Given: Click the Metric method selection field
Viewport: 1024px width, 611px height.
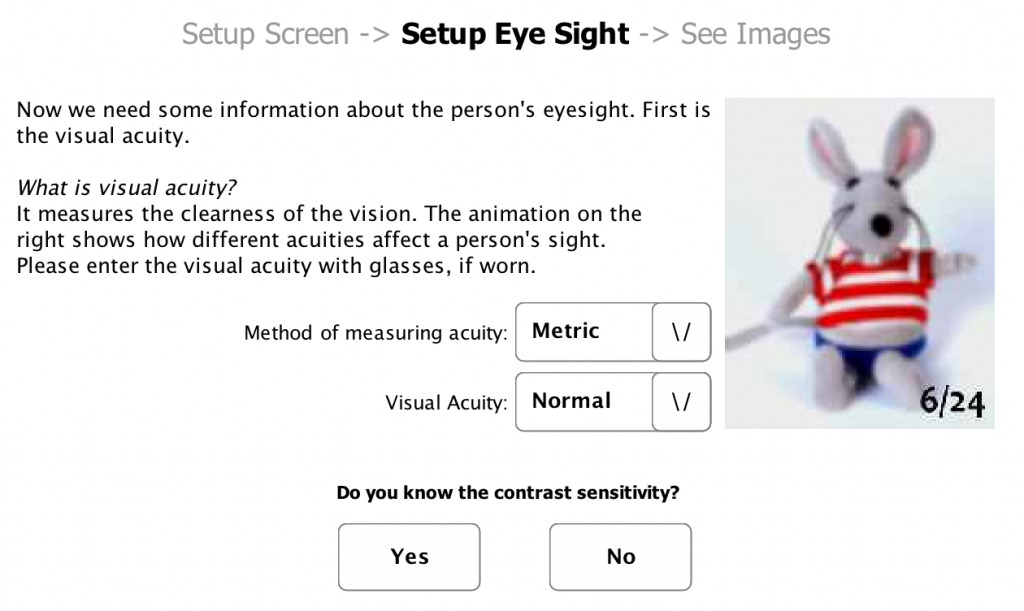Looking at the screenshot, I should (x=584, y=332).
